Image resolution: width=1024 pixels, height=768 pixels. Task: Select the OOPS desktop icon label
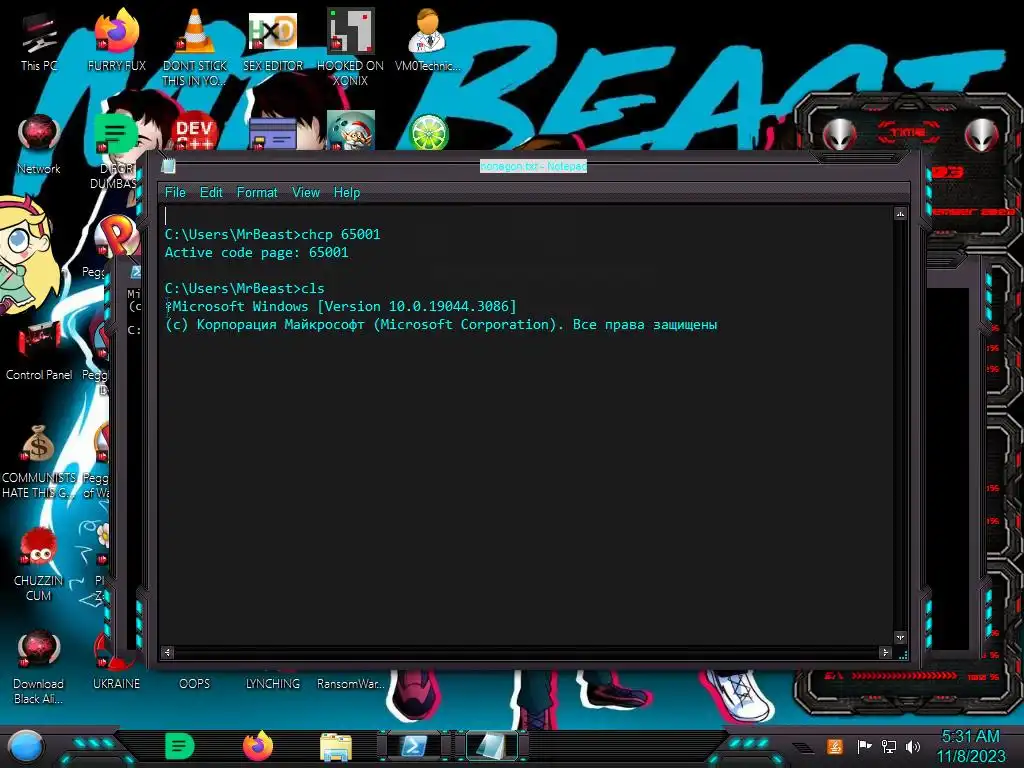(x=195, y=684)
